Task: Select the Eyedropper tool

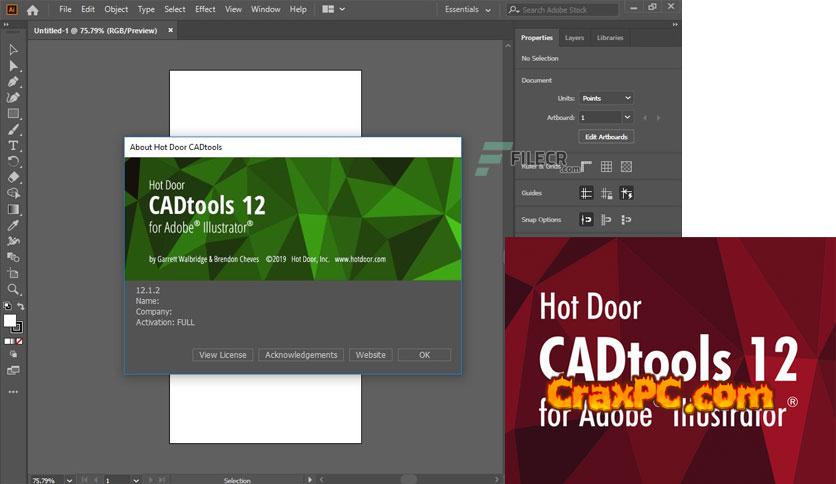Action: click(13, 225)
